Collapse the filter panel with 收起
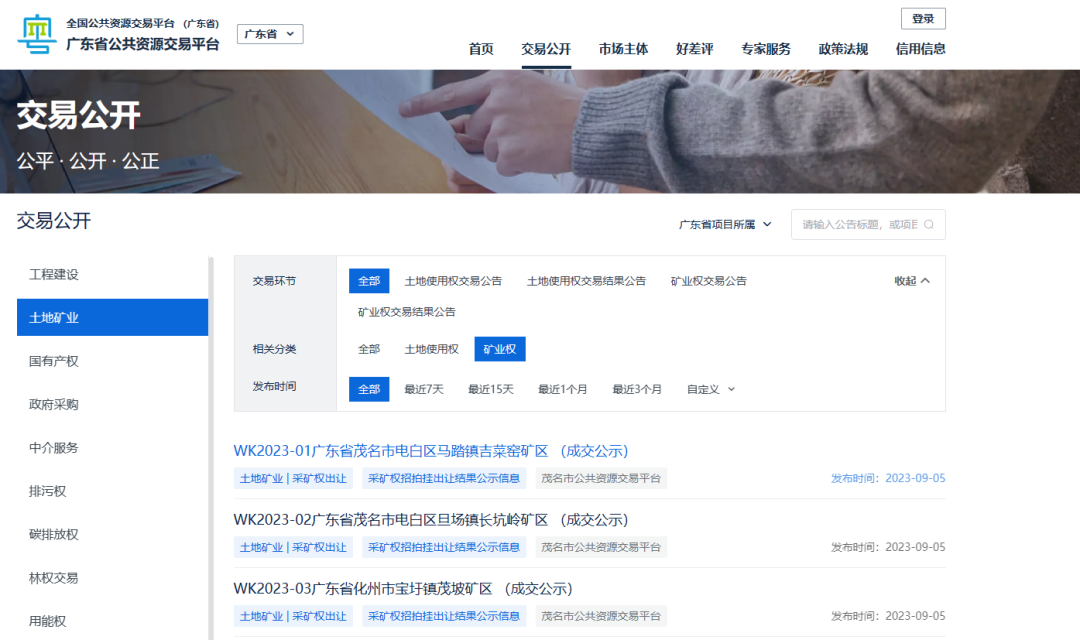The image size is (1080, 640). coord(911,281)
